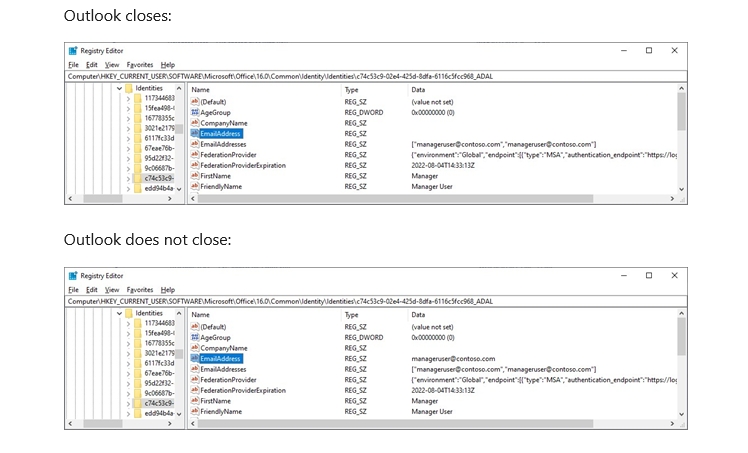Collapse the Identities key in the 'Outlook does not close' window
Image resolution: width=748 pixels, height=453 pixels.
tap(119, 313)
